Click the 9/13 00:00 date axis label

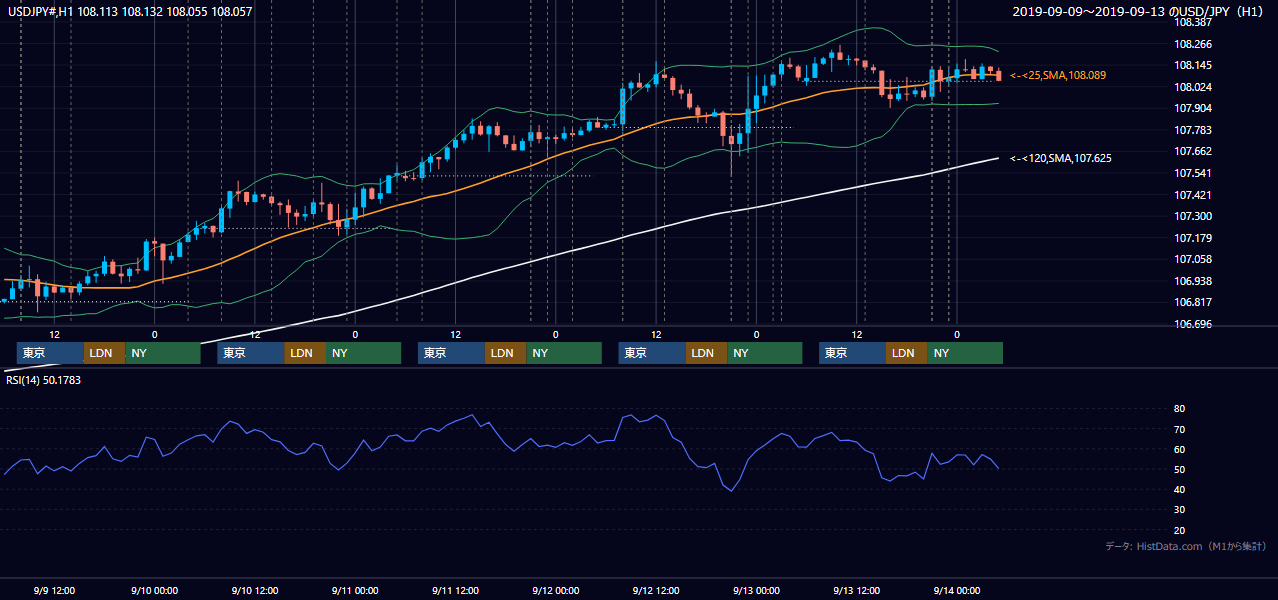[756, 590]
